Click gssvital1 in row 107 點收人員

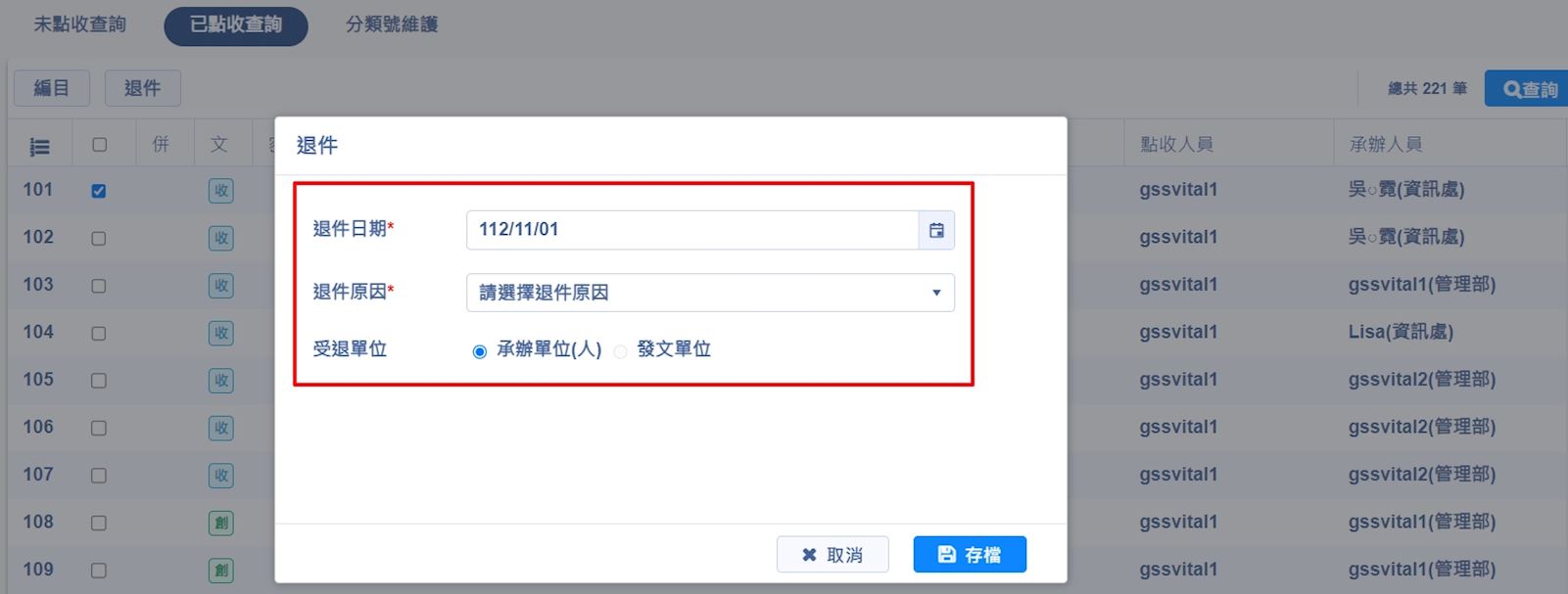(1178, 475)
